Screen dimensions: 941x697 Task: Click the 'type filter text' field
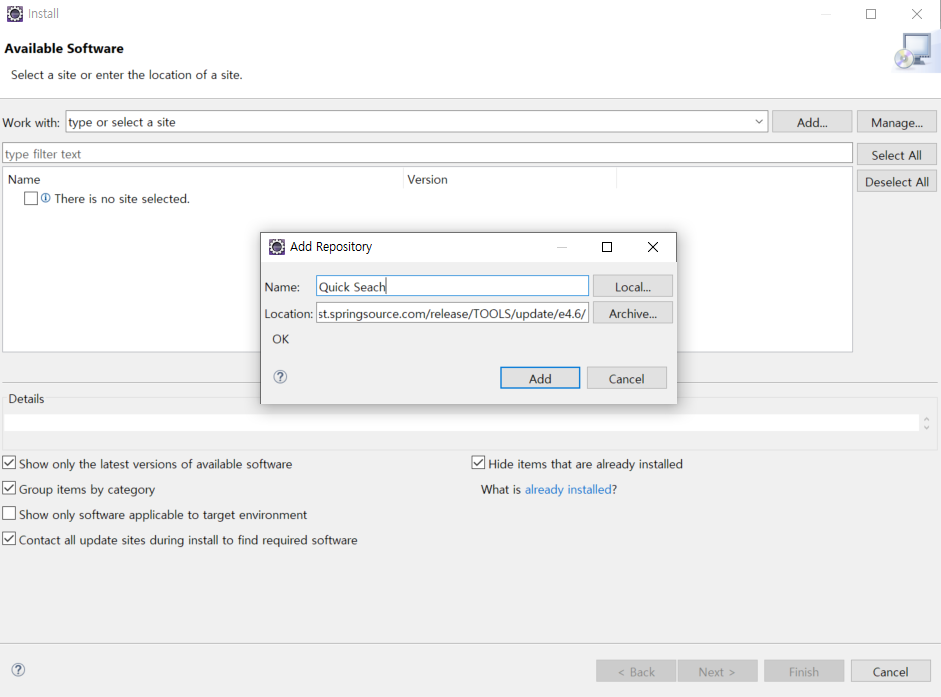click(427, 153)
